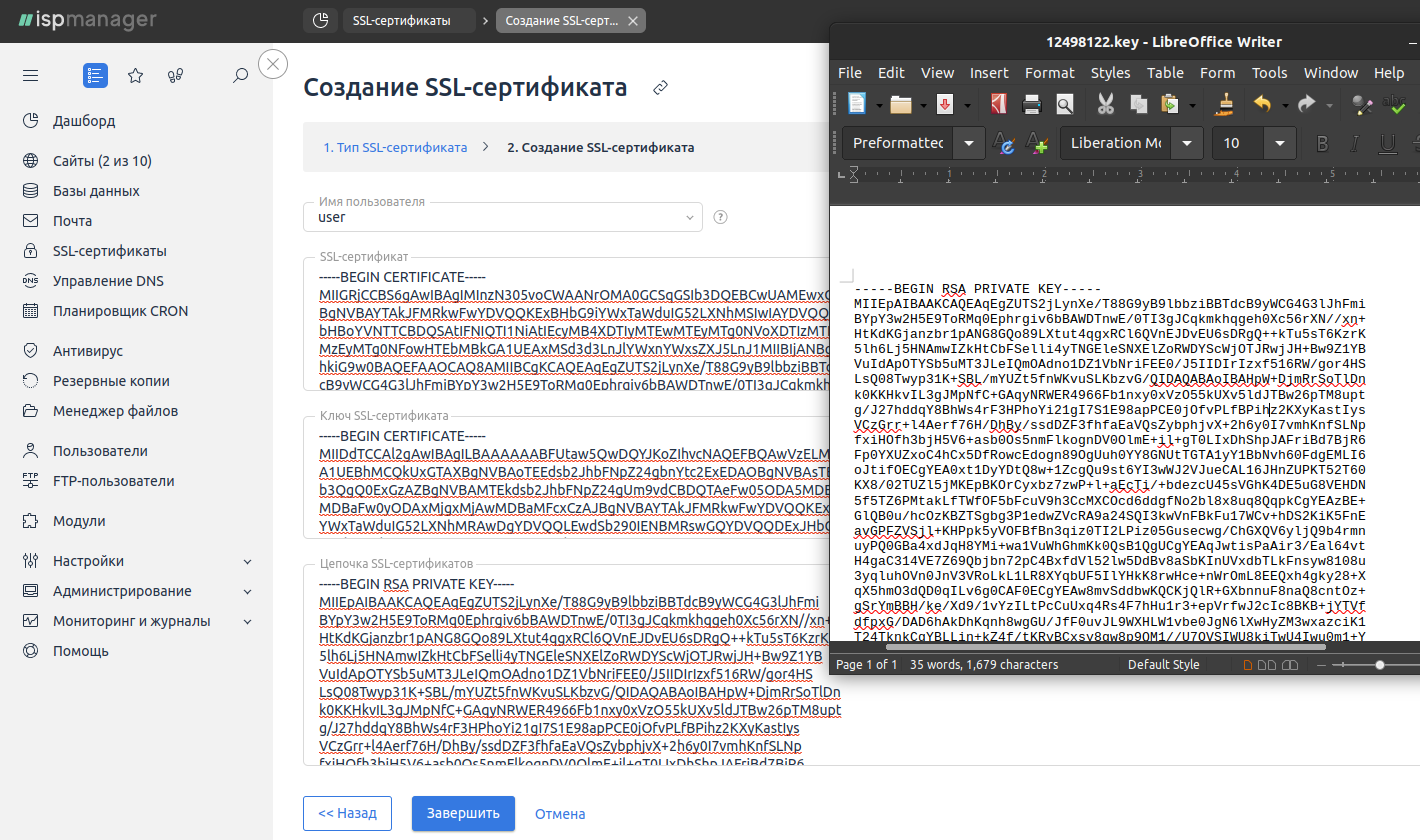This screenshot has height=840, width=1420.
Task: Open New Document dropdown arrow in Writer
Action: pyautogui.click(x=879, y=104)
